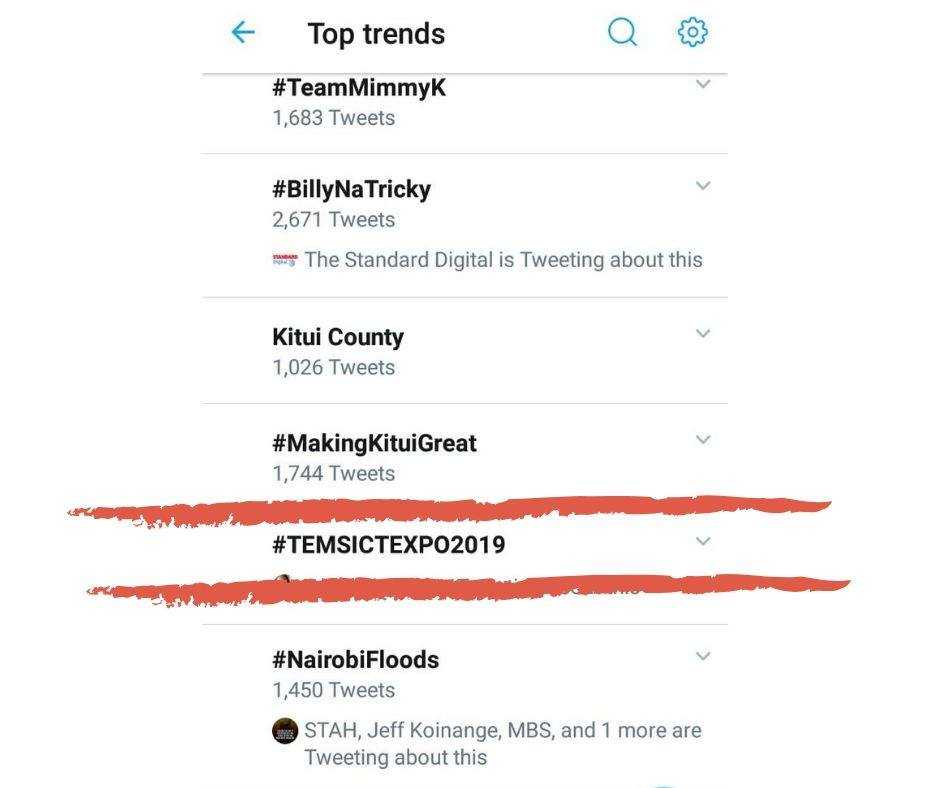The image size is (940, 788).
Task: Expand chevron beside #NairobiFloods
Action: 703,657
